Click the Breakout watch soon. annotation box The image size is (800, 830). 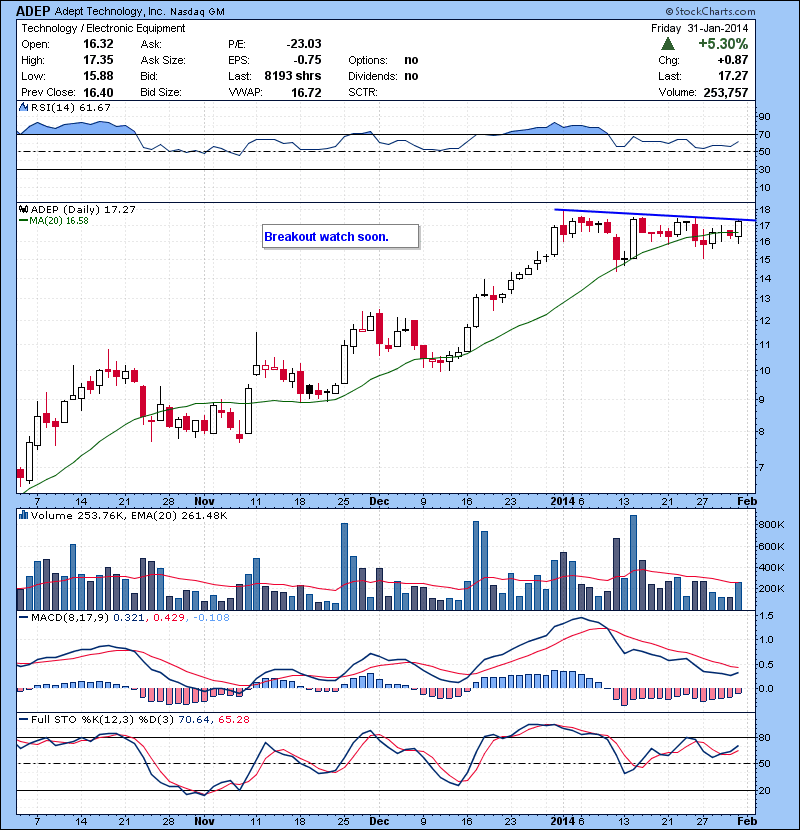tap(340, 236)
